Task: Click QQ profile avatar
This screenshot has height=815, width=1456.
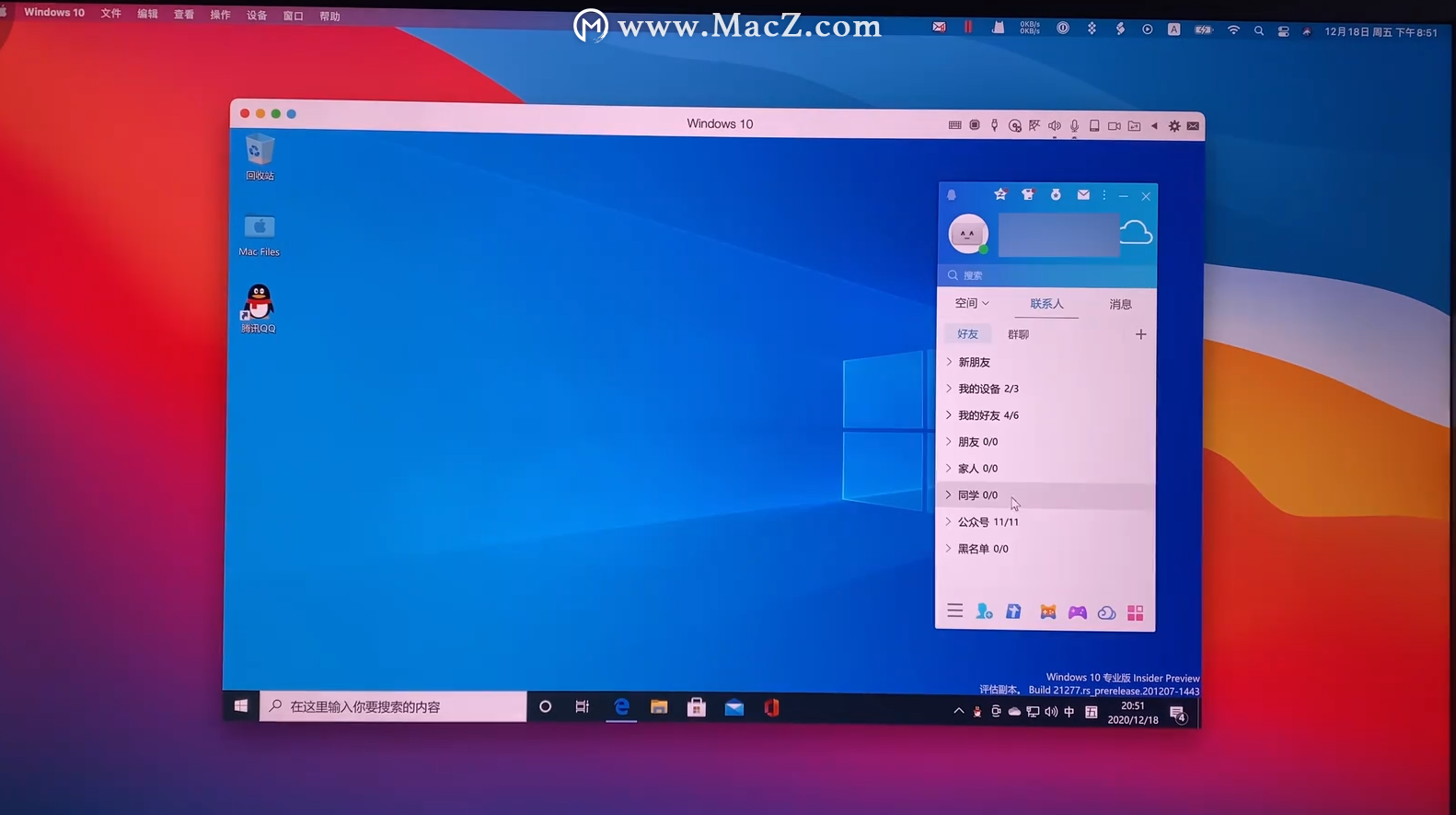Action: [968, 234]
